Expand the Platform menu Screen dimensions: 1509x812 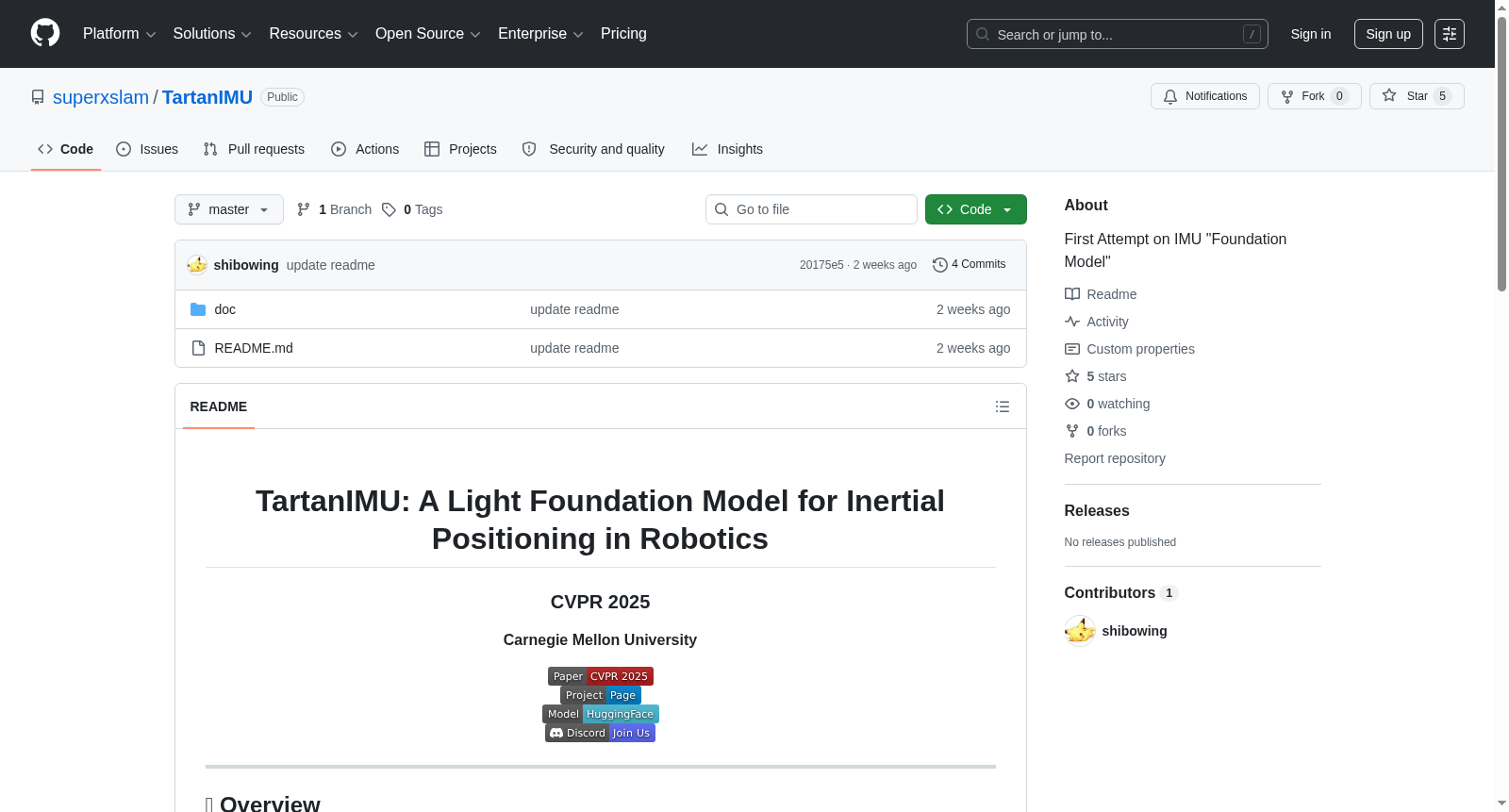pyautogui.click(x=119, y=34)
